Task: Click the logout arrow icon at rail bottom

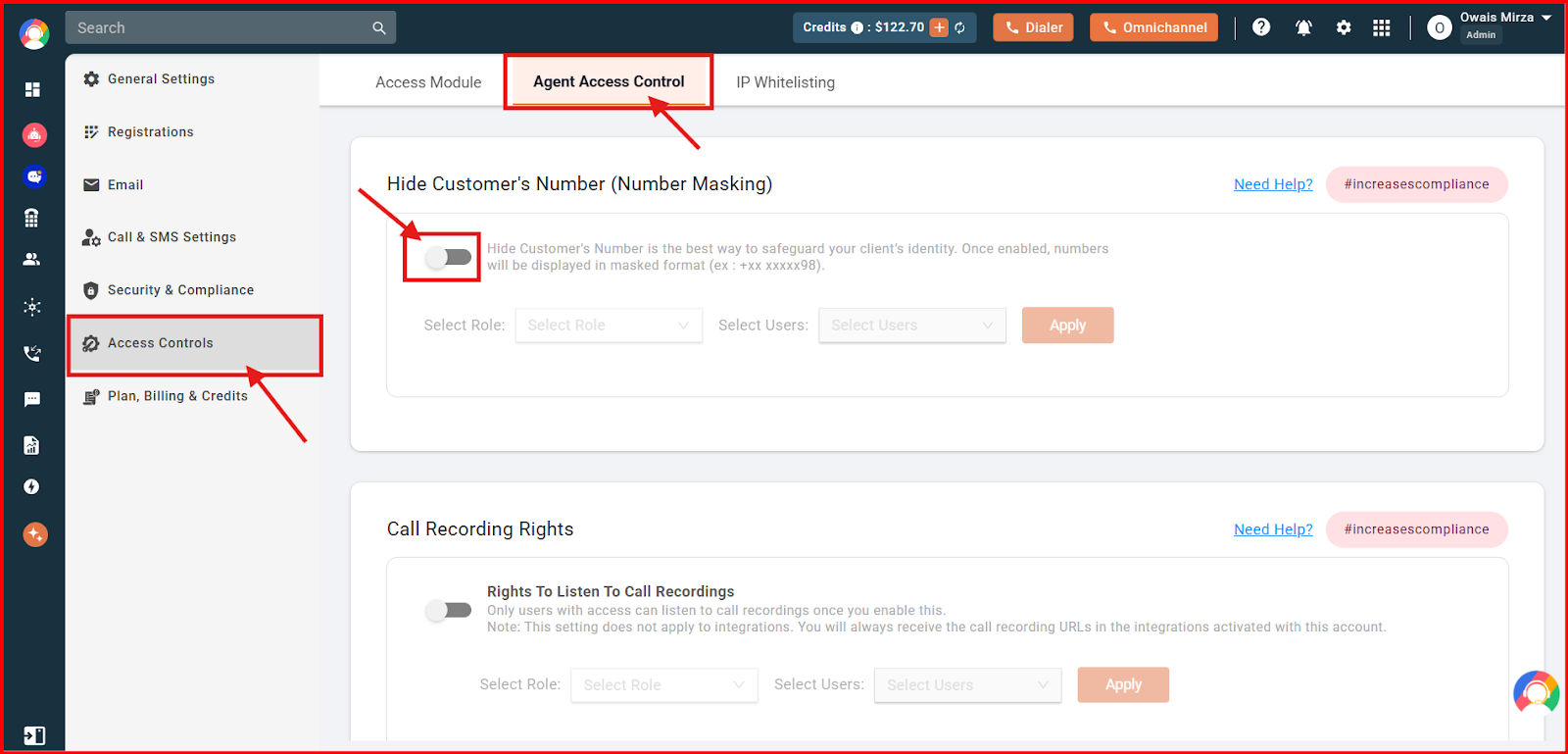Action: (34, 735)
